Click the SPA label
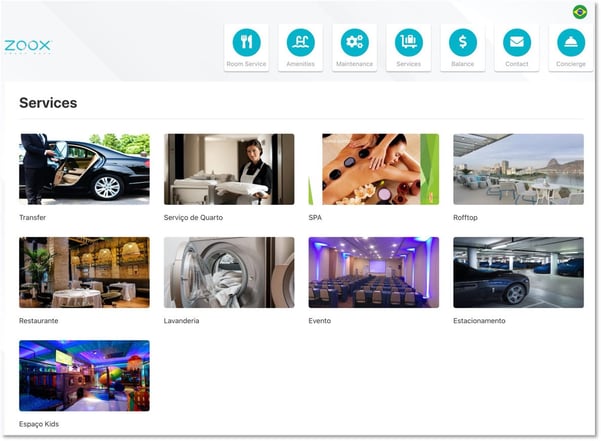This screenshot has height=441, width=601. [x=315, y=217]
